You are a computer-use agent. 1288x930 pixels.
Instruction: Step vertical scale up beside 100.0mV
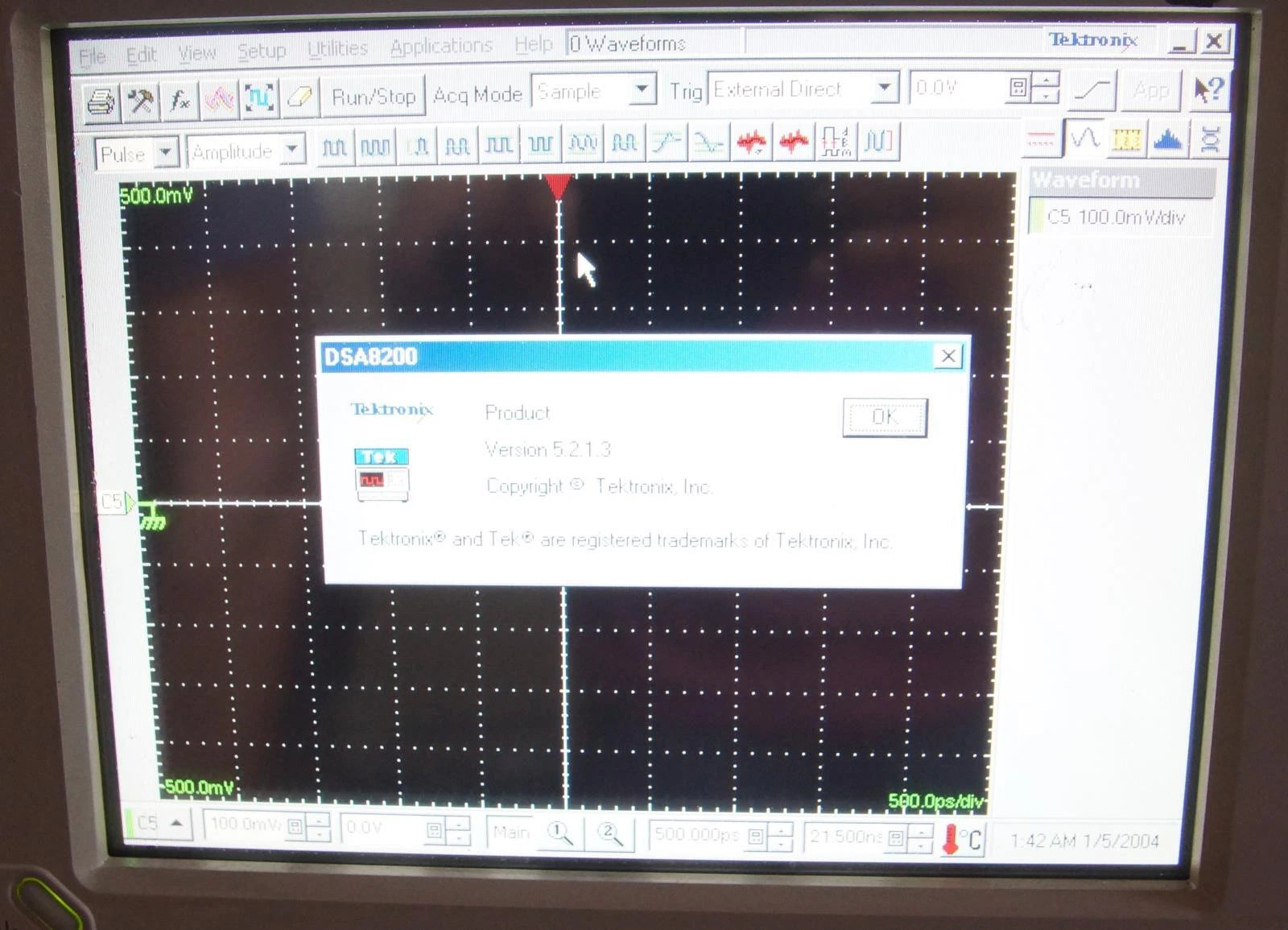pos(320,819)
